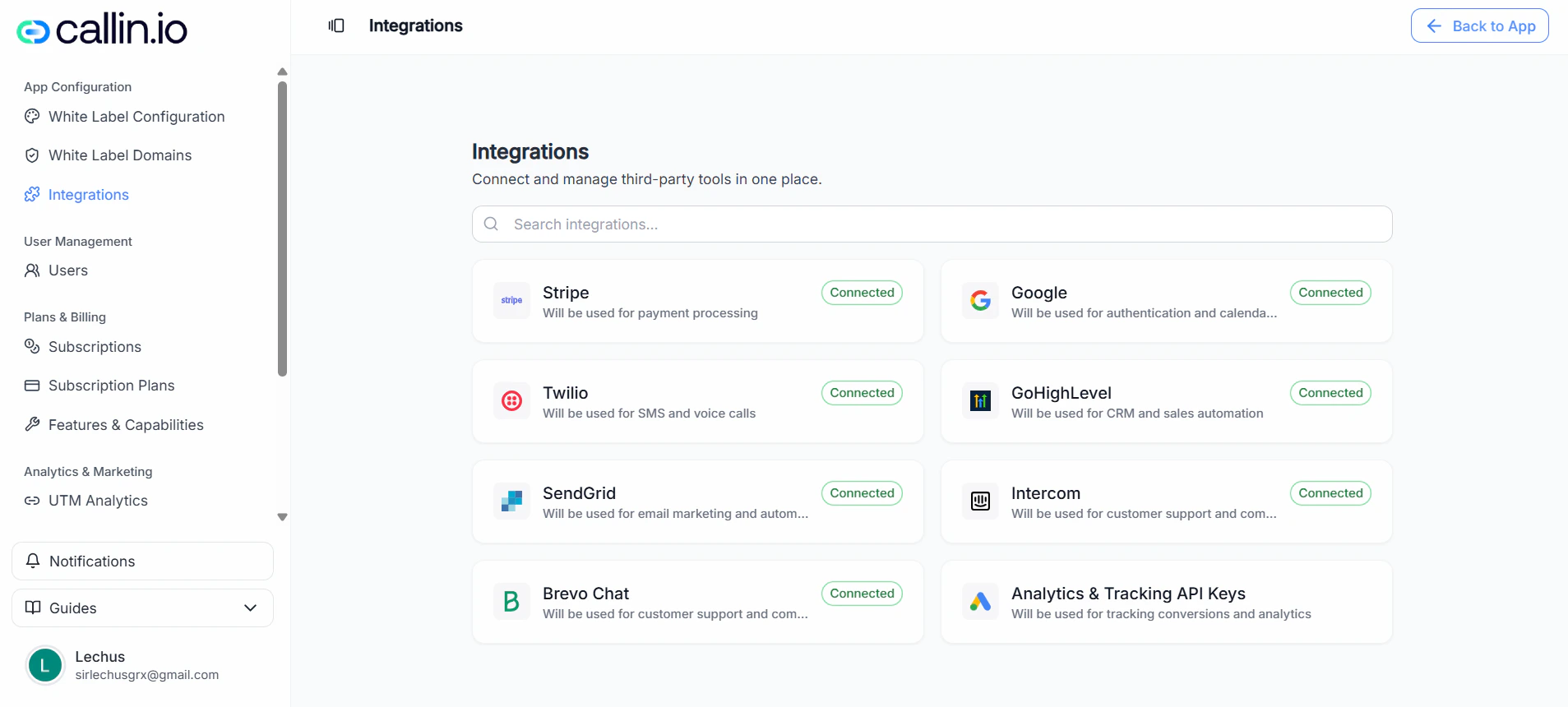Click the card icon beside Subscription Plans
Screen dimensions: 1568x707
tap(32, 386)
